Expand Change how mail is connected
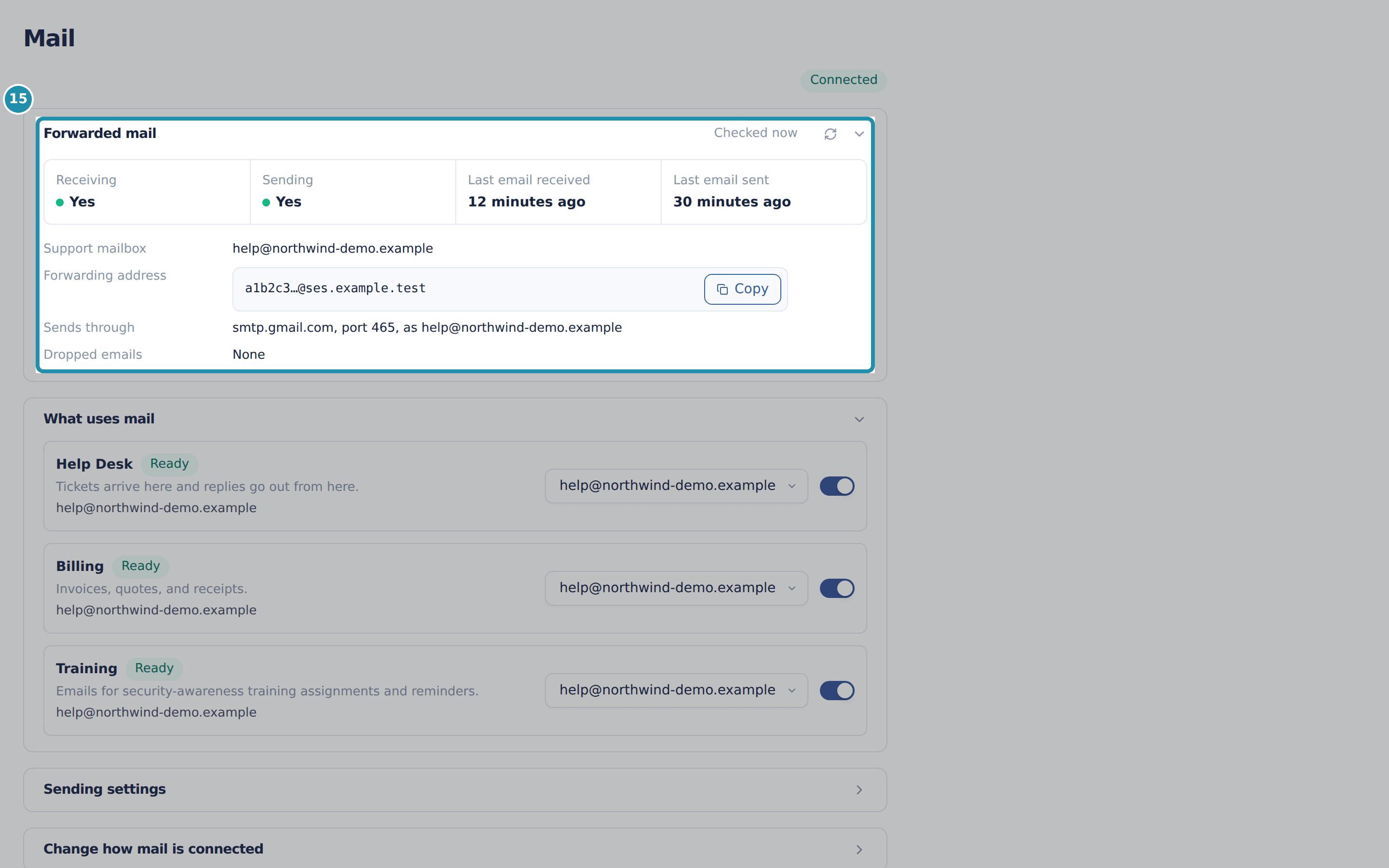Viewport: 1389px width, 868px height. pos(455,849)
